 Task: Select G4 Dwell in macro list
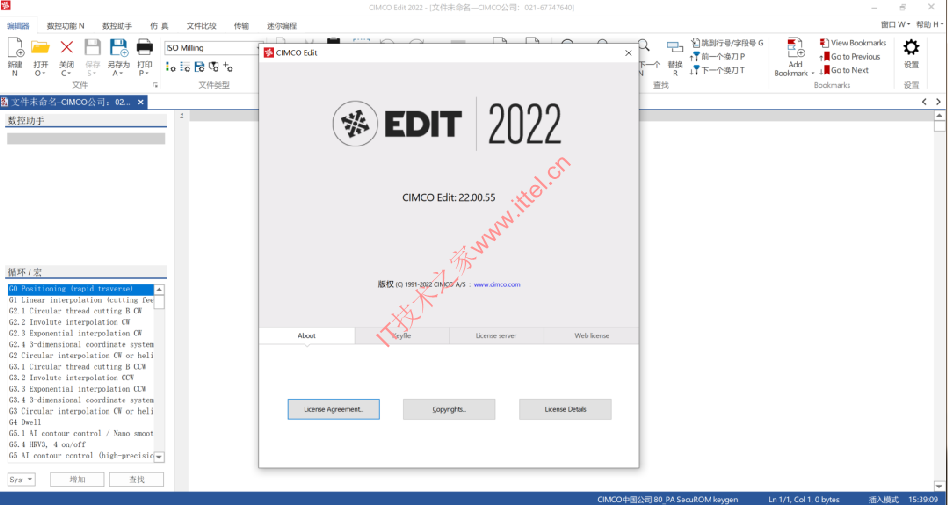[81, 422]
